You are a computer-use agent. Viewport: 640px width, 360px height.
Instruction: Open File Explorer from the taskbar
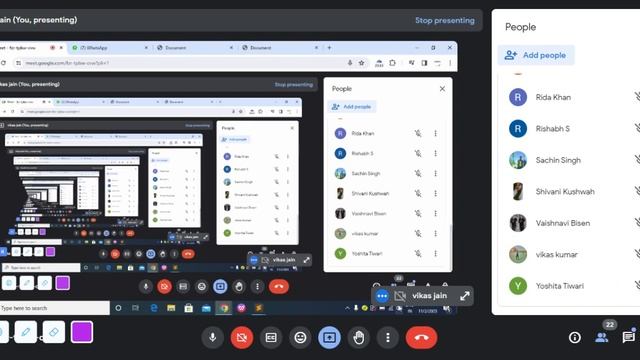171,308
